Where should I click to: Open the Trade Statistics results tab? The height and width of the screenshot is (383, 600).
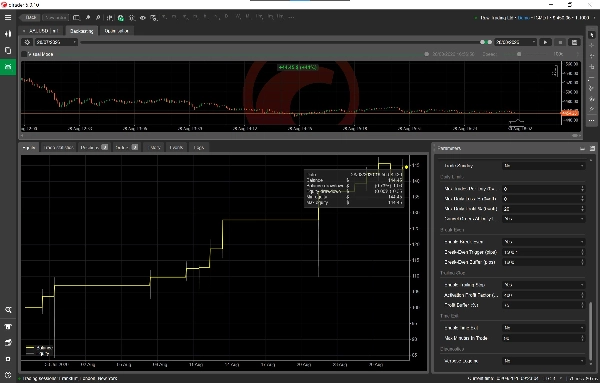[x=58, y=147]
